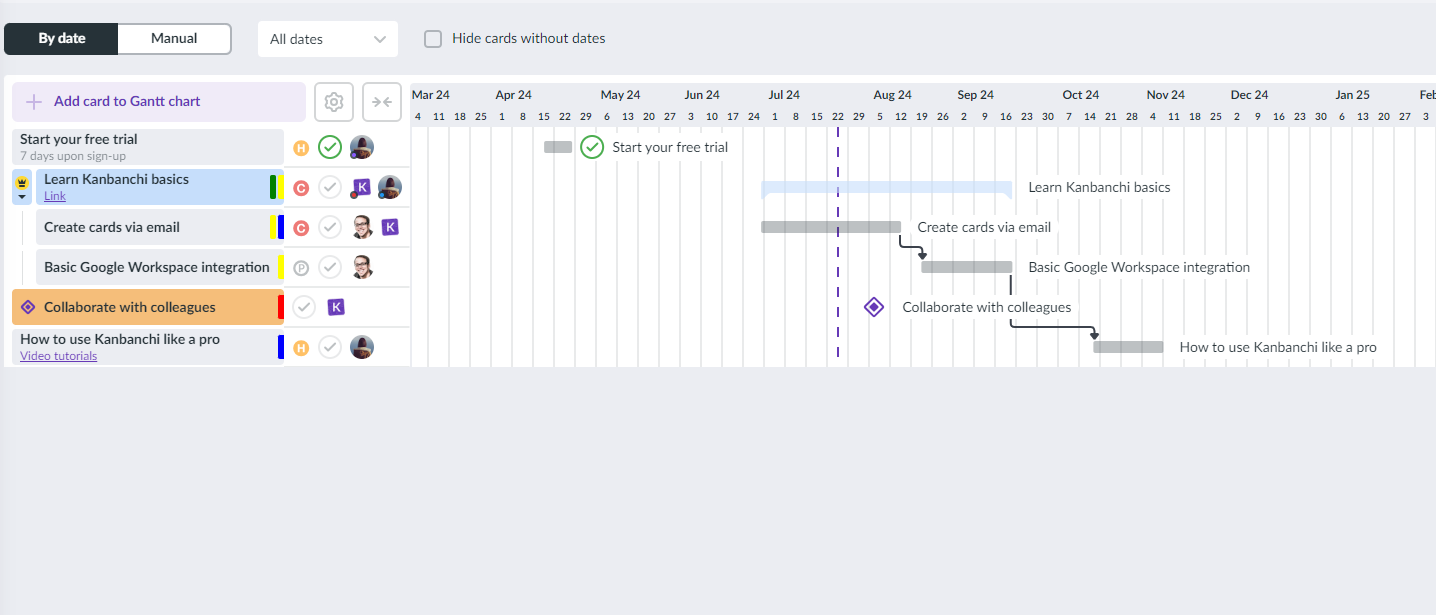
Task: Open the All dates dropdown
Action: tap(328, 39)
